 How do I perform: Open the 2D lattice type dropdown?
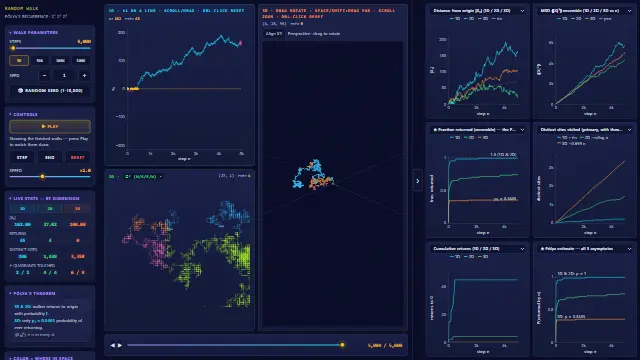tap(143, 177)
